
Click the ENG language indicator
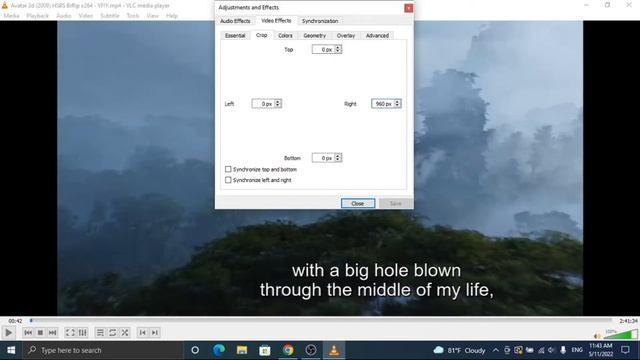click(577, 350)
